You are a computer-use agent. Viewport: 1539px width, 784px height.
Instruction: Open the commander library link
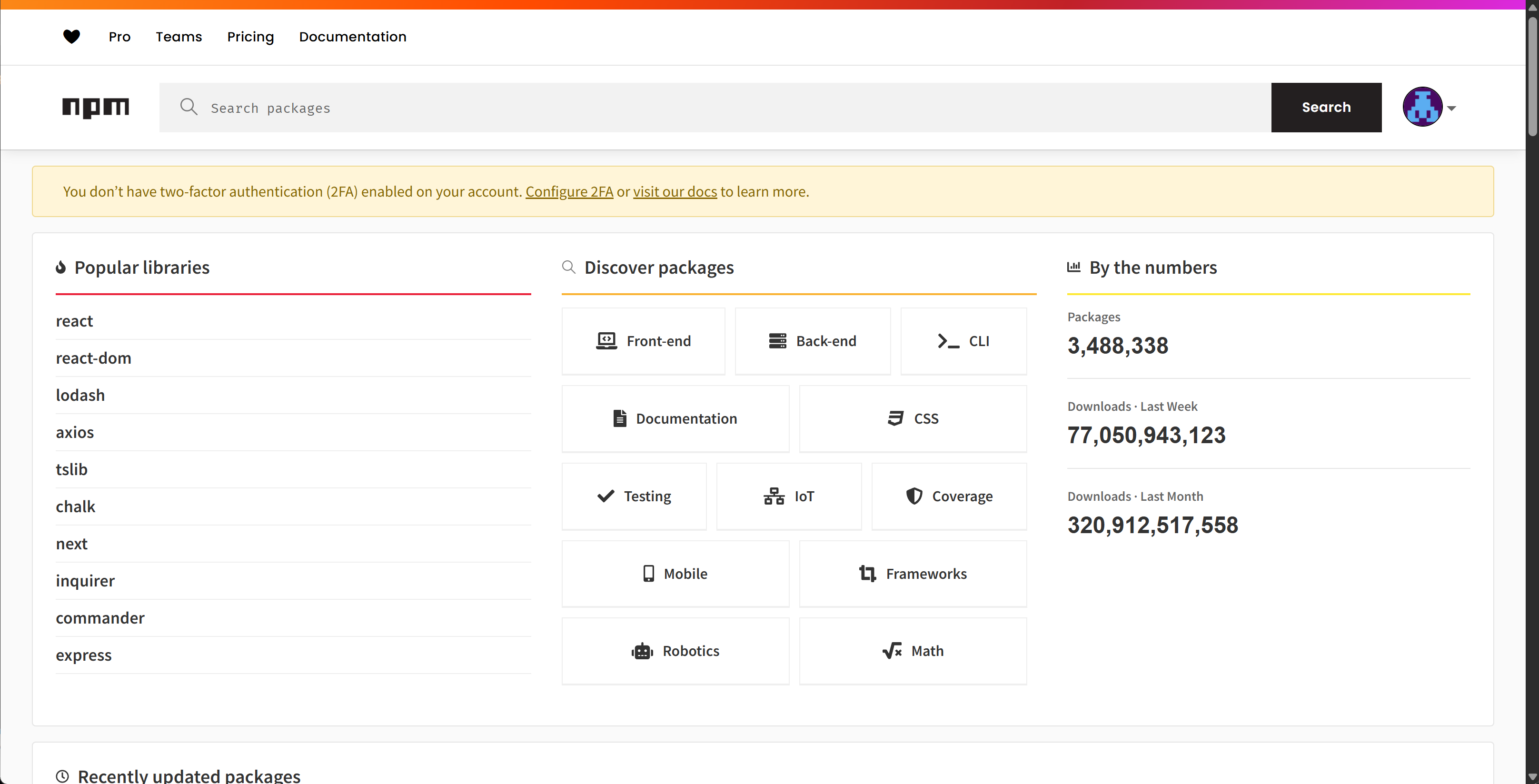(100, 618)
